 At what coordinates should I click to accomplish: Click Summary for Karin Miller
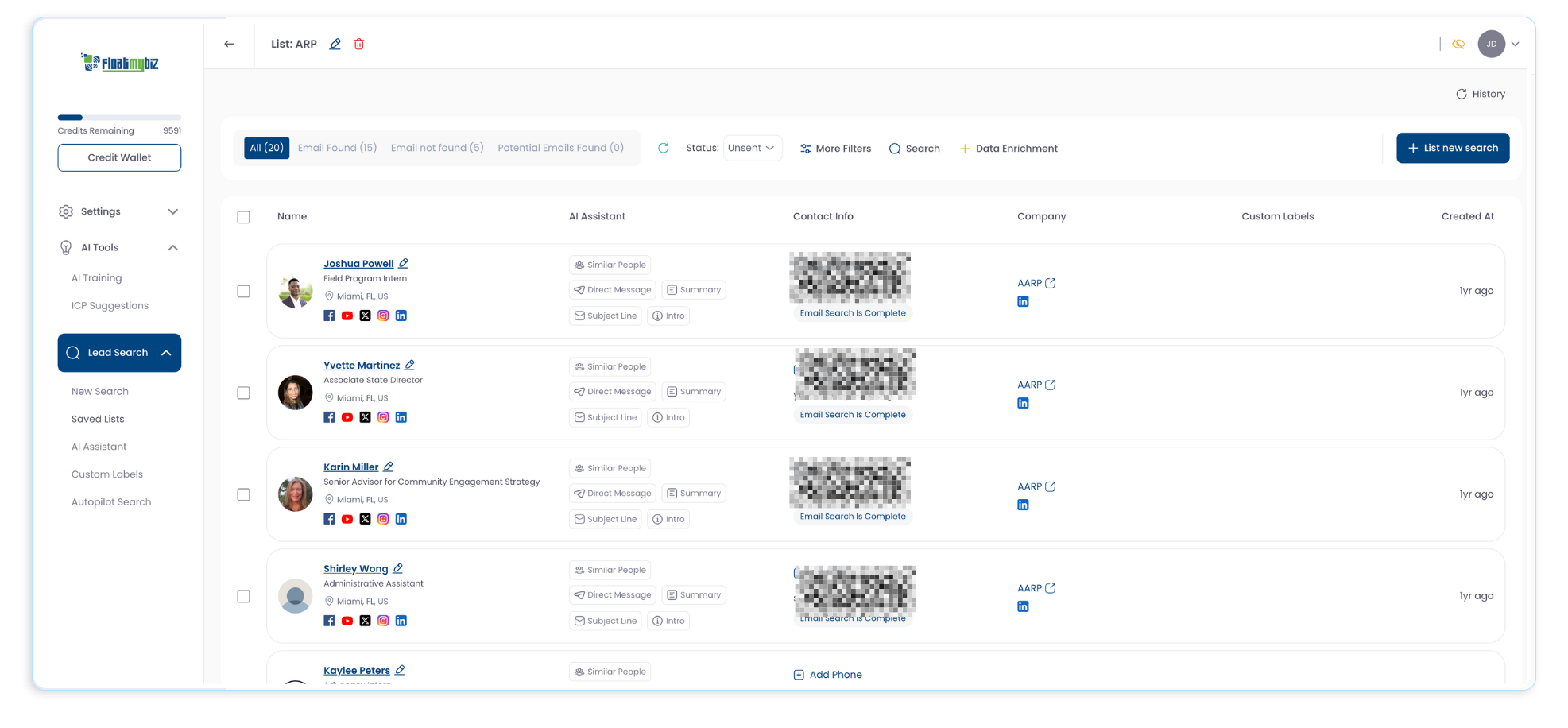coord(694,493)
